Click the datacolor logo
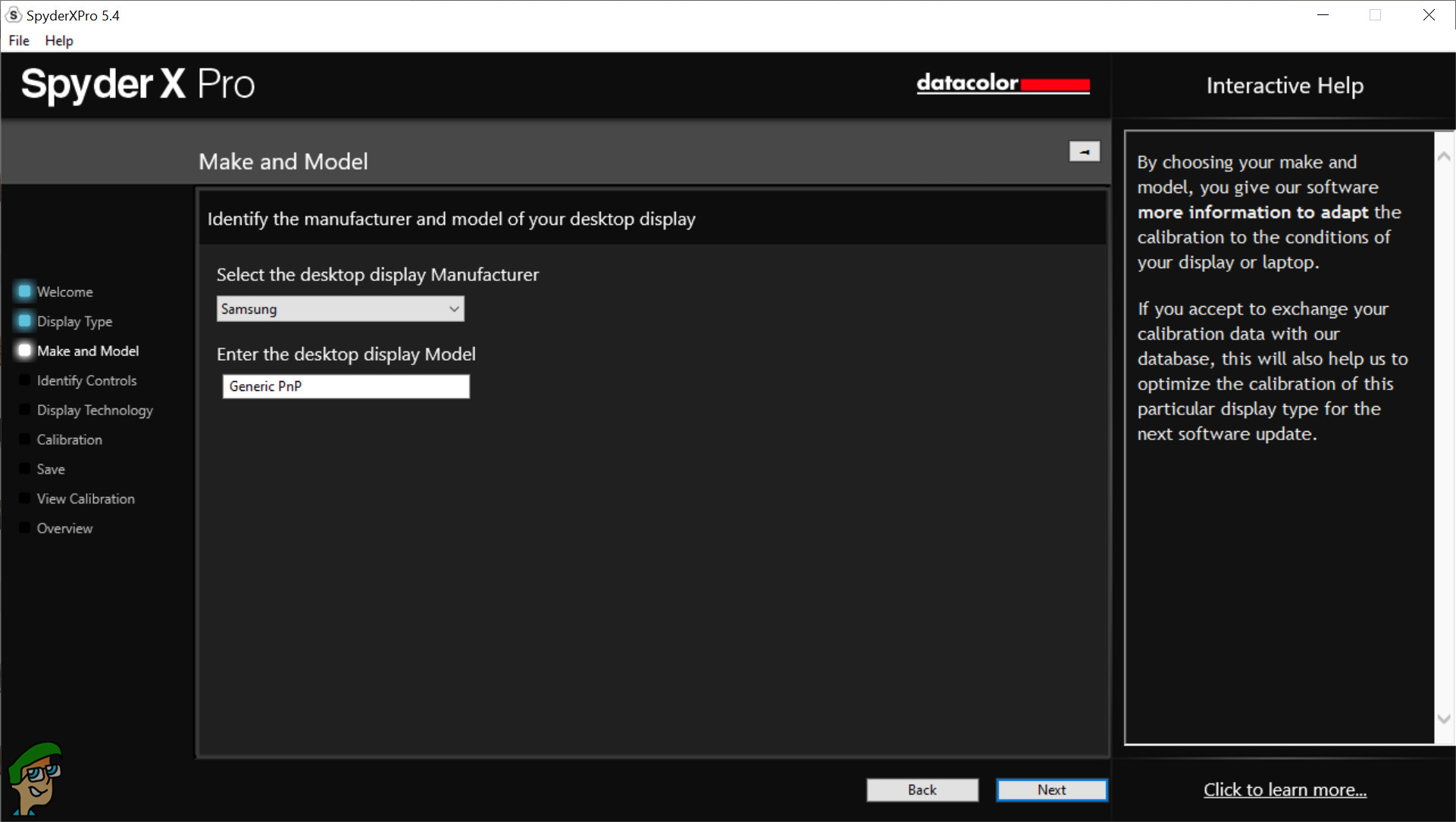 pyautogui.click(x=1002, y=83)
